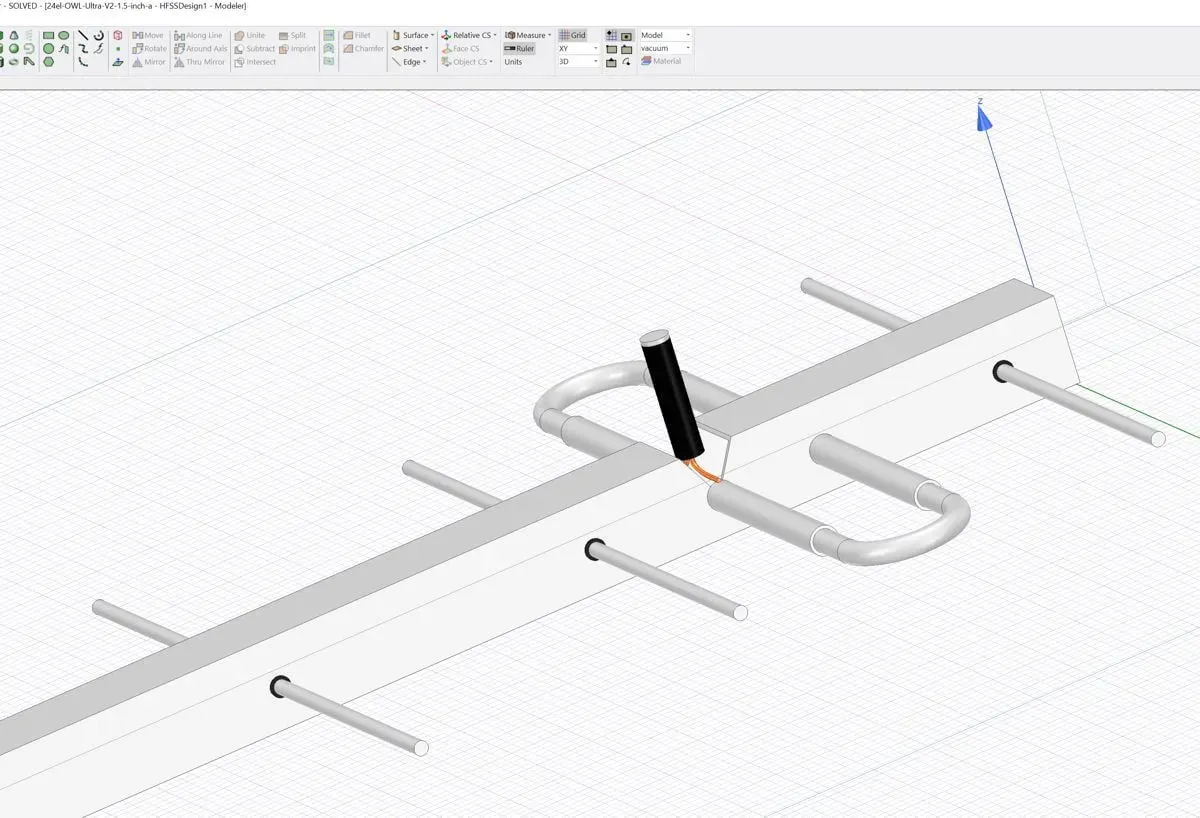Select the Draw Plane tool
Screen dimensions: 1200x818
tap(118, 62)
